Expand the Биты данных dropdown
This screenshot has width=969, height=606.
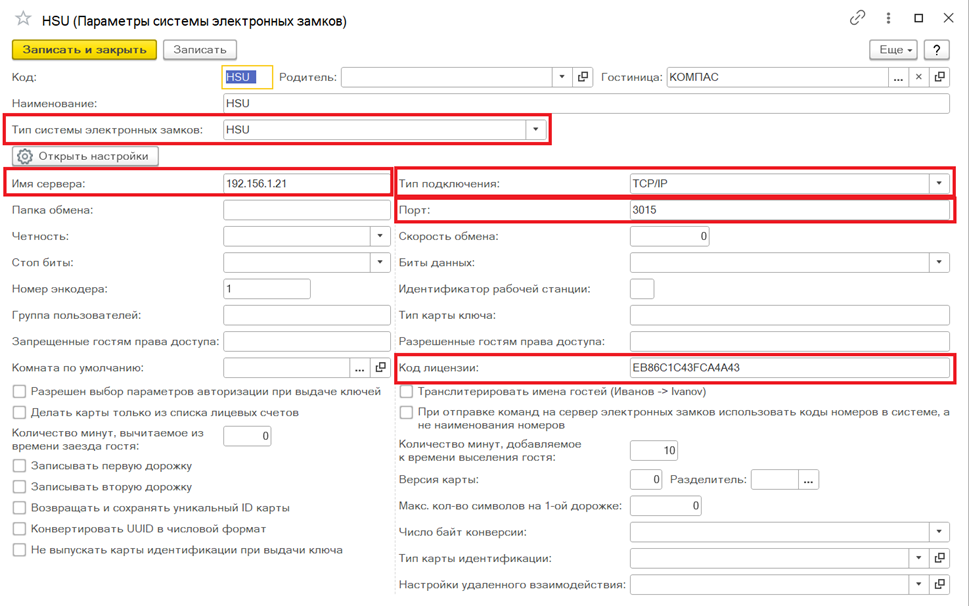(939, 263)
